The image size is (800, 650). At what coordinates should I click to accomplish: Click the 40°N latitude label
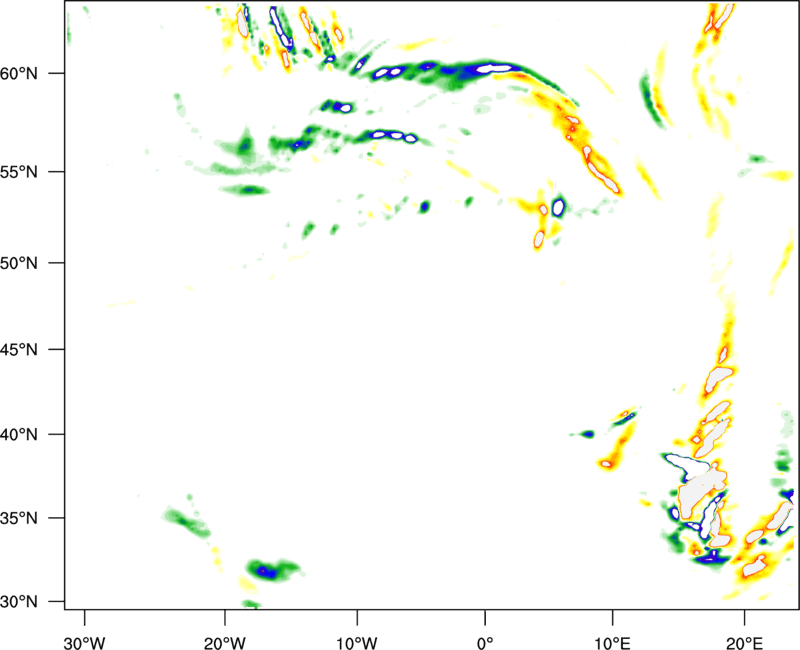[x=19, y=435]
